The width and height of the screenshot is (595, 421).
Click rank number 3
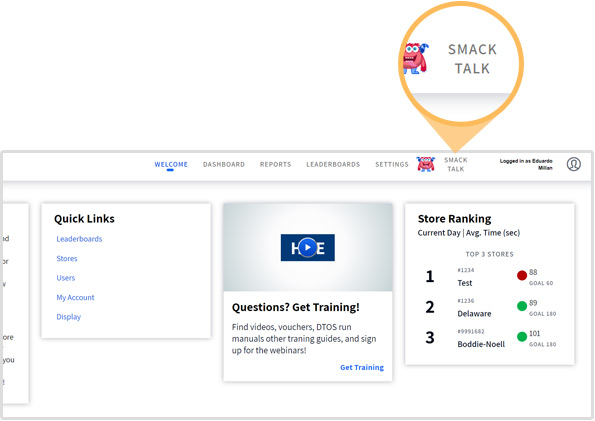point(430,337)
